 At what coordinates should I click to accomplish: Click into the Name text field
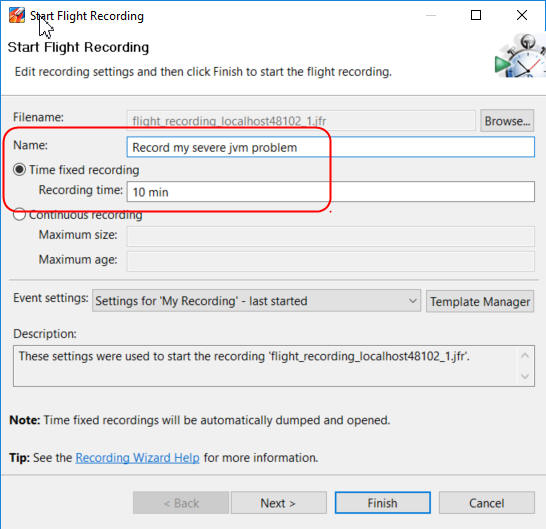tap(330, 147)
